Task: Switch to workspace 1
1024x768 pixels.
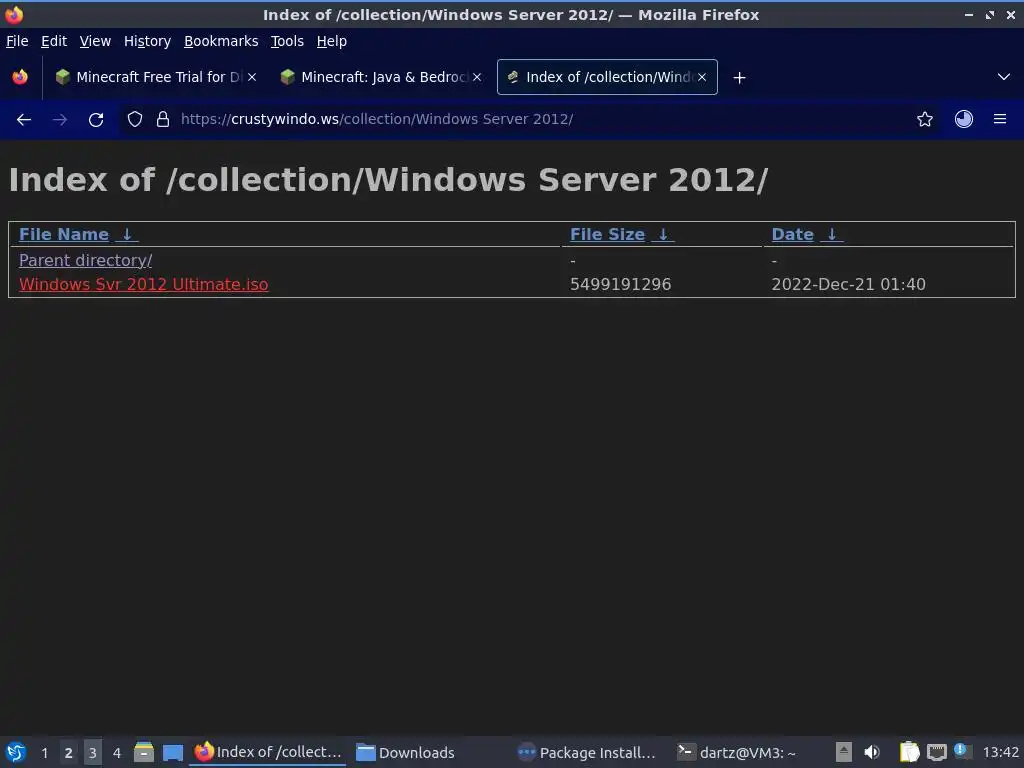Action: click(44, 753)
